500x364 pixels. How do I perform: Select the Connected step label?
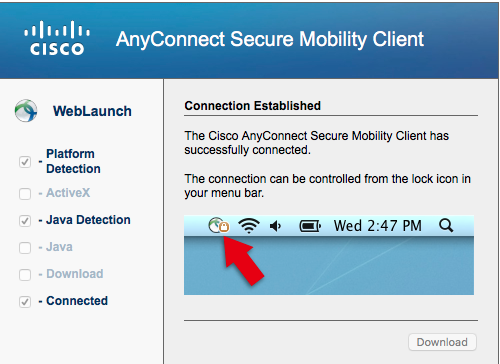pyautogui.click(x=77, y=301)
